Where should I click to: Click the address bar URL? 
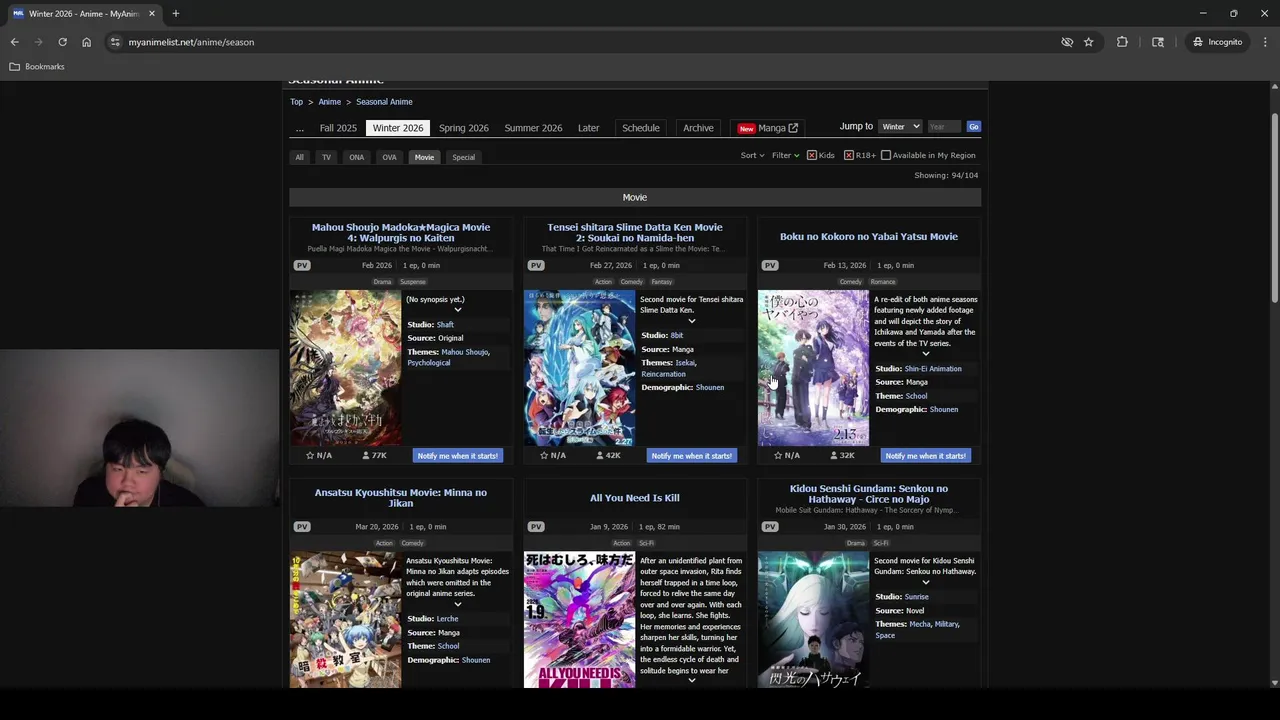(x=191, y=42)
